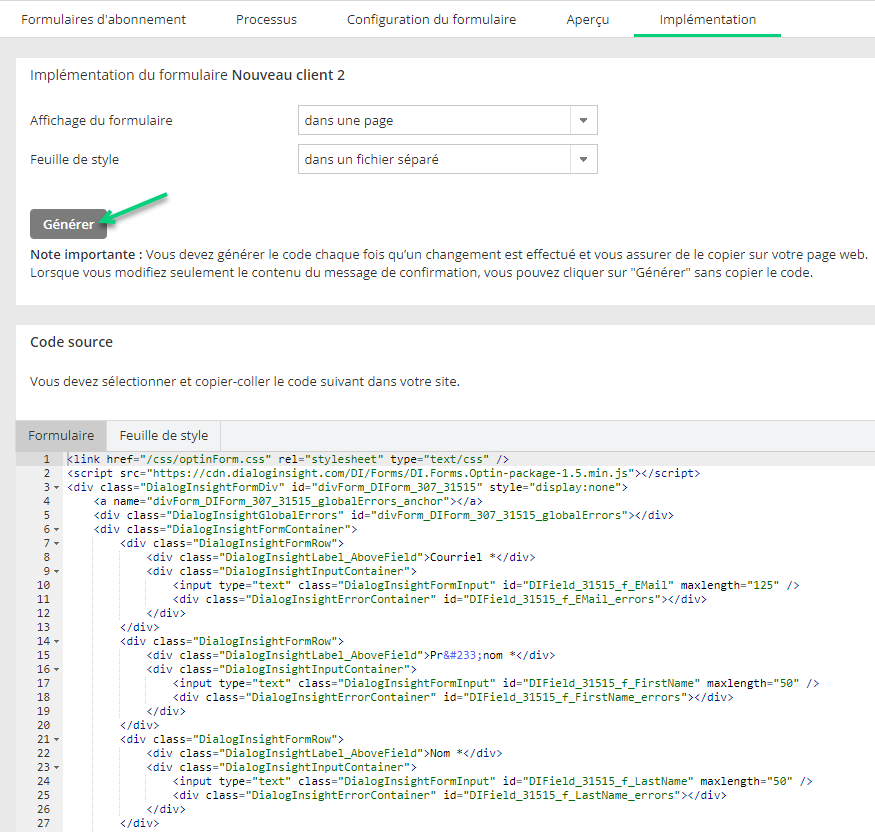Collapse code fold at line 3
The image size is (875, 832).
tap(56, 488)
